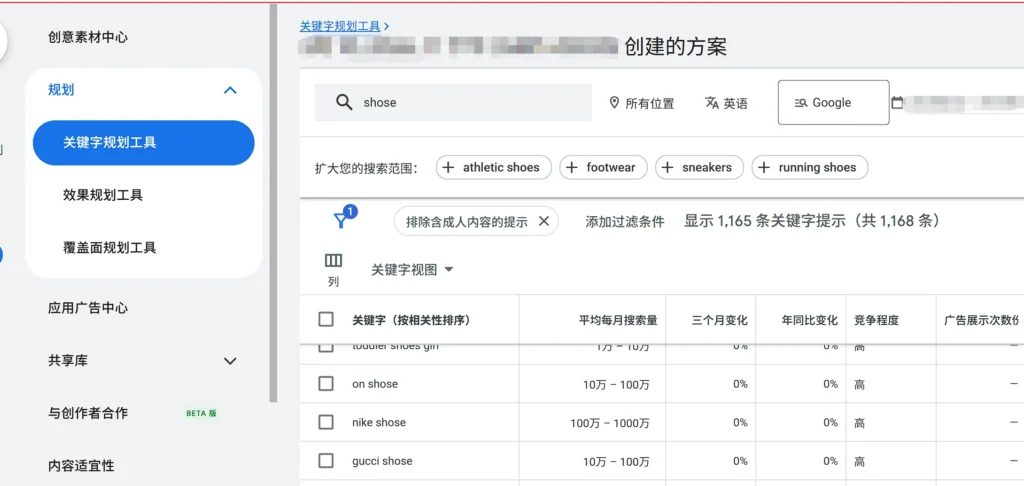Open 创意素材中心 in sidebar

[x=88, y=37]
